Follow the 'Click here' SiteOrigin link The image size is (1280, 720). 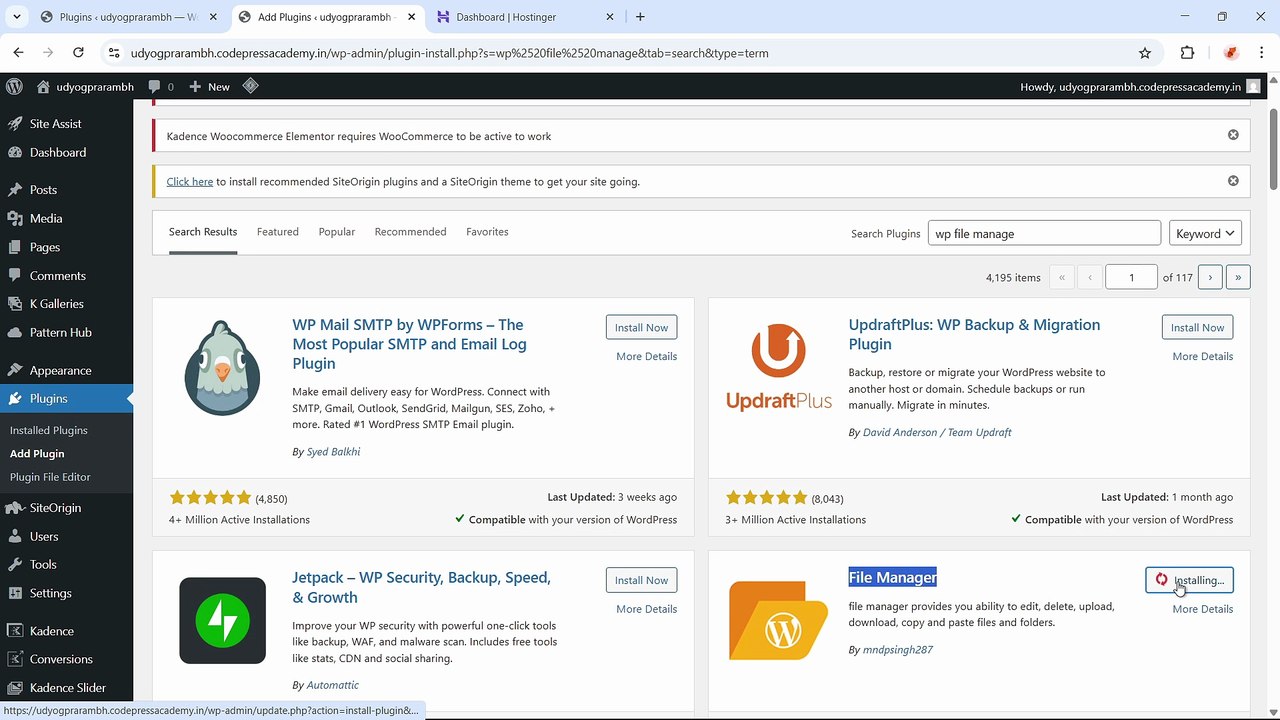[190, 182]
